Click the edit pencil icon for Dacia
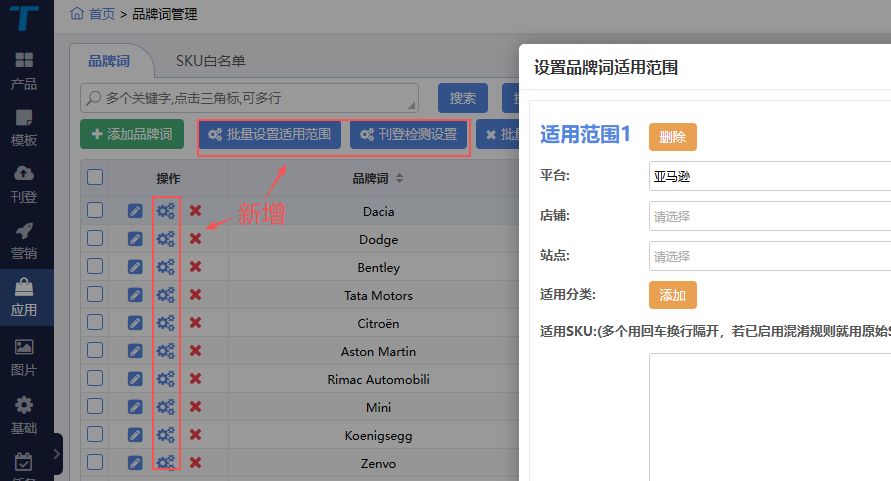Viewport: 891px width, 481px height. click(135, 211)
